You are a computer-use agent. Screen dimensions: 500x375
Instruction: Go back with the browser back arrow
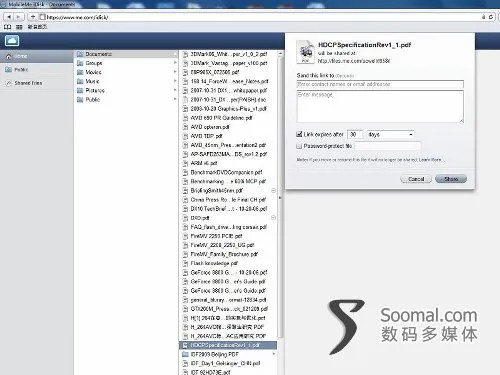(x=9, y=17)
